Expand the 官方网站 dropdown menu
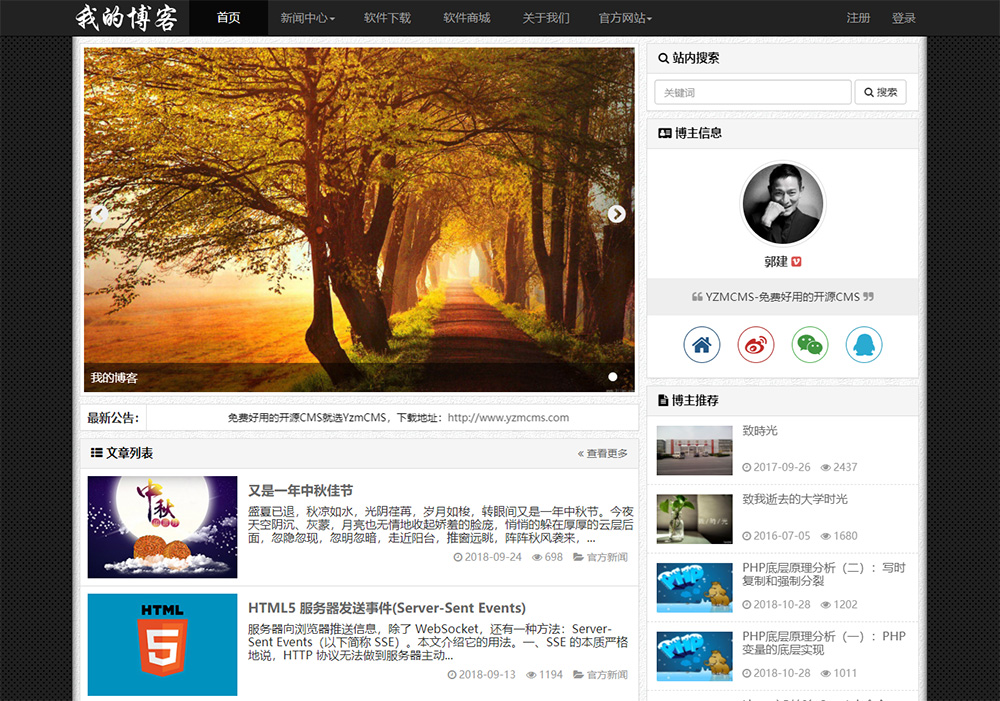 click(625, 18)
